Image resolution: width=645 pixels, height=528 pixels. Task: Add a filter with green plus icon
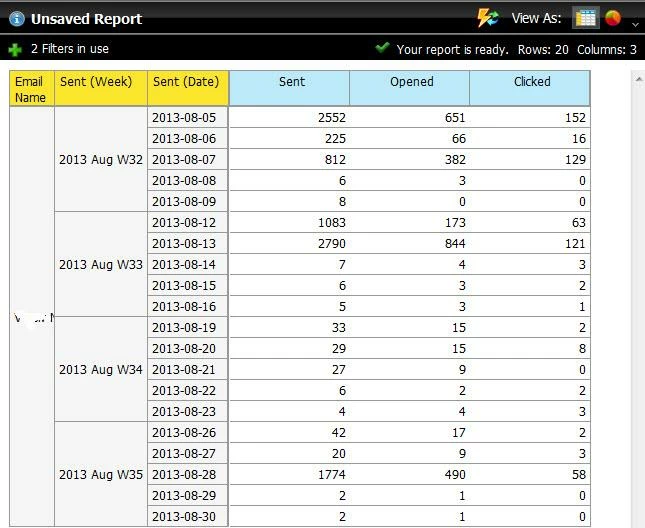[x=15, y=50]
